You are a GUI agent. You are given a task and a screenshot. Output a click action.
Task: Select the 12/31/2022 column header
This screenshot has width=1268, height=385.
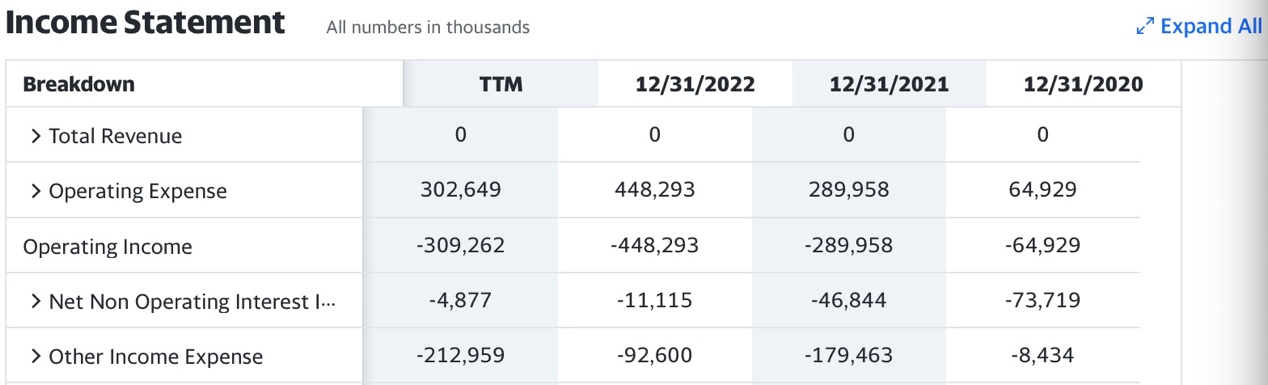695,85
